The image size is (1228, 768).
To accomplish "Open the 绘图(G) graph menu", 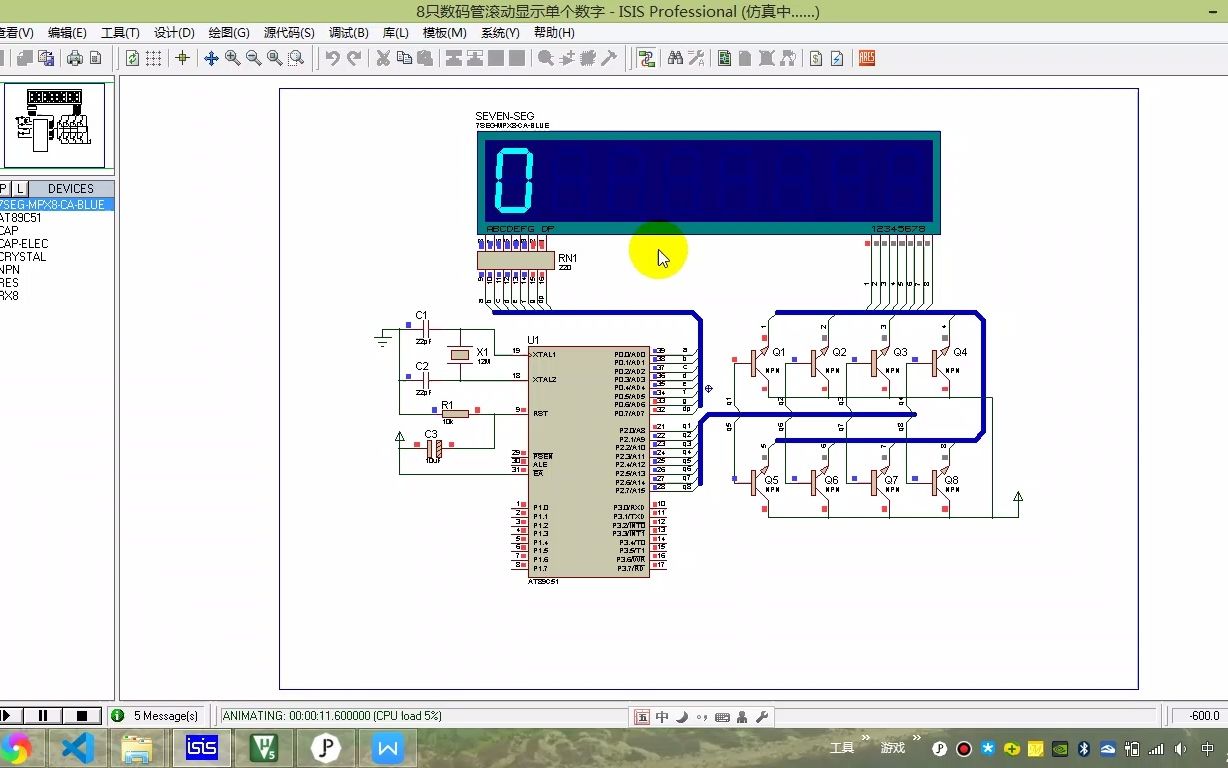I will (x=229, y=32).
